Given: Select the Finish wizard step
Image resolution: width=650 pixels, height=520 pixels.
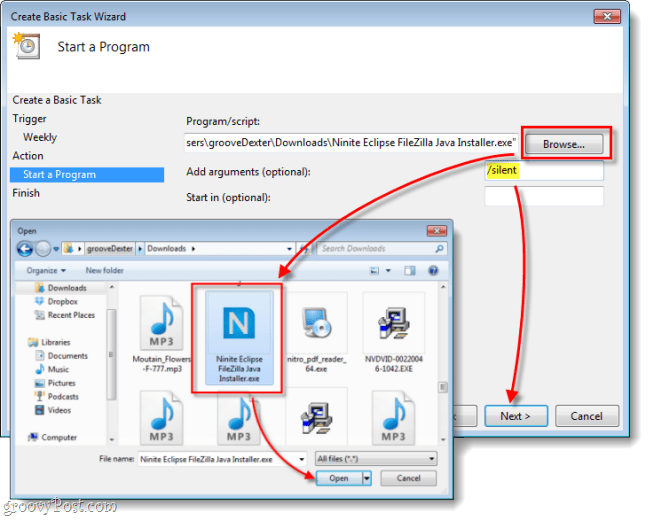Looking at the screenshot, I should (x=26, y=193).
